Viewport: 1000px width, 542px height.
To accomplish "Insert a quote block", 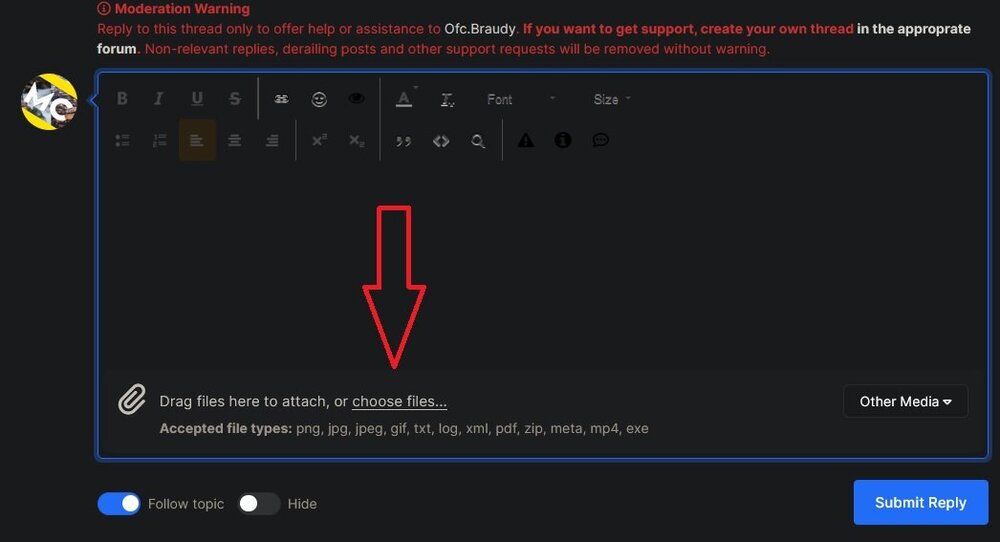I will tap(403, 140).
